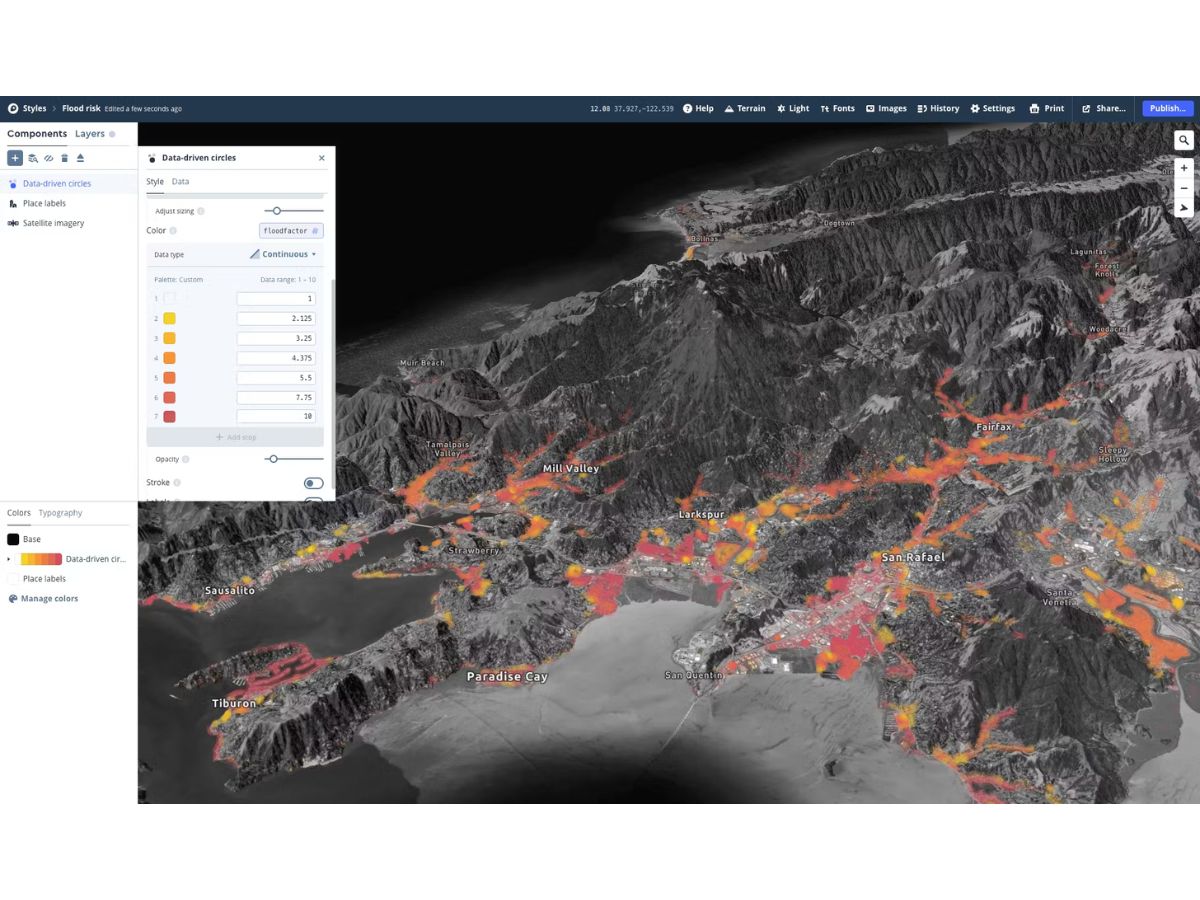Click info icon next to Color
The image size is (1200, 900).
pyautogui.click(x=173, y=231)
